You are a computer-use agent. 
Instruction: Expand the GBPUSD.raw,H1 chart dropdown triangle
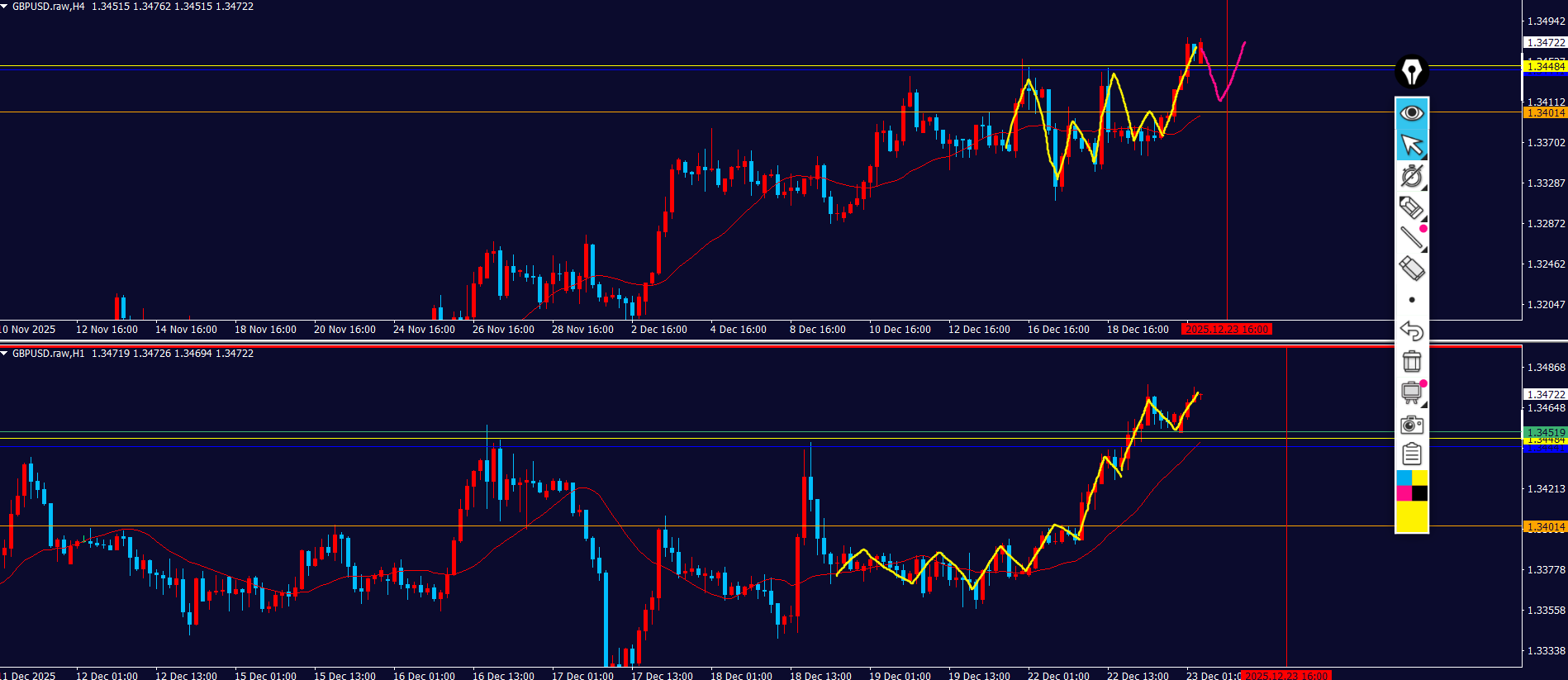click(x=4, y=354)
